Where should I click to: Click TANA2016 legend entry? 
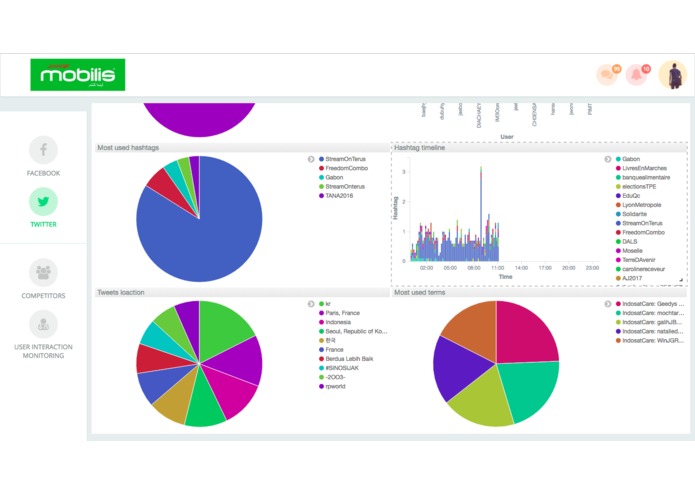pos(336,196)
